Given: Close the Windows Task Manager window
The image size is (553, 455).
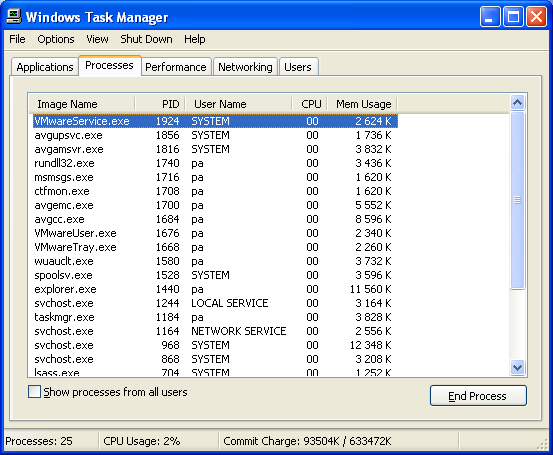Looking at the screenshot, I should coord(536,17).
